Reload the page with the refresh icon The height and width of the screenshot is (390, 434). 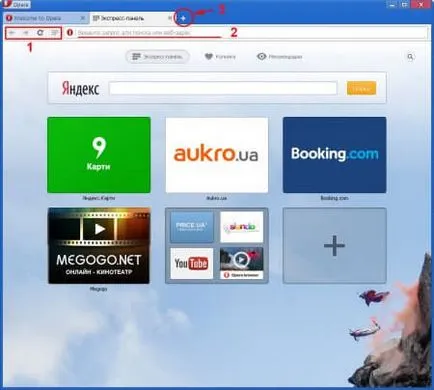coord(40,33)
